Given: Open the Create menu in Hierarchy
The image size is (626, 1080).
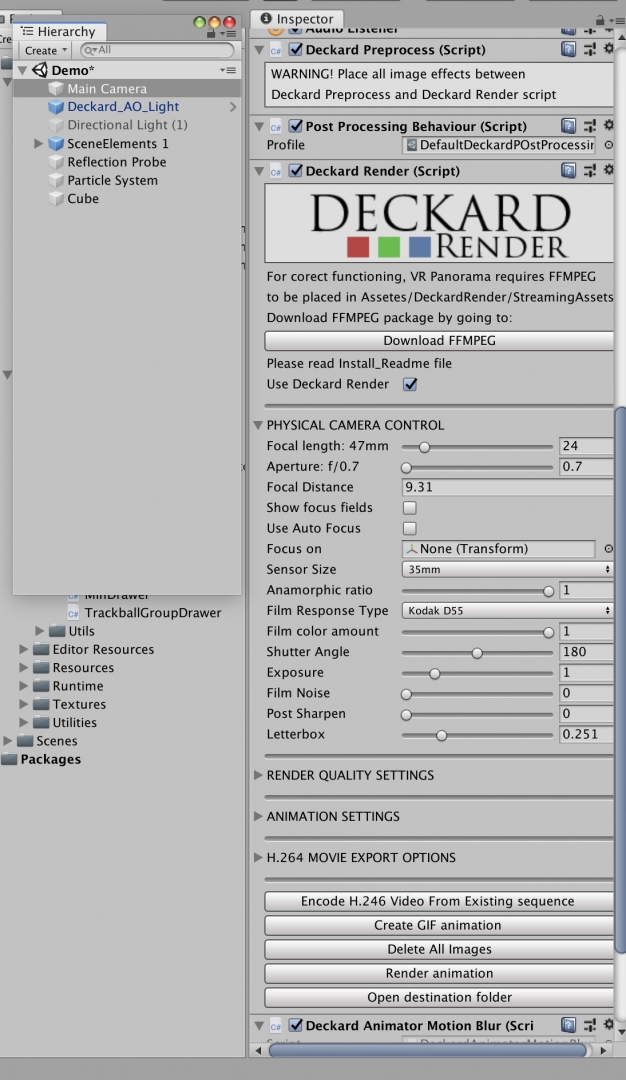Looking at the screenshot, I should click(45, 50).
